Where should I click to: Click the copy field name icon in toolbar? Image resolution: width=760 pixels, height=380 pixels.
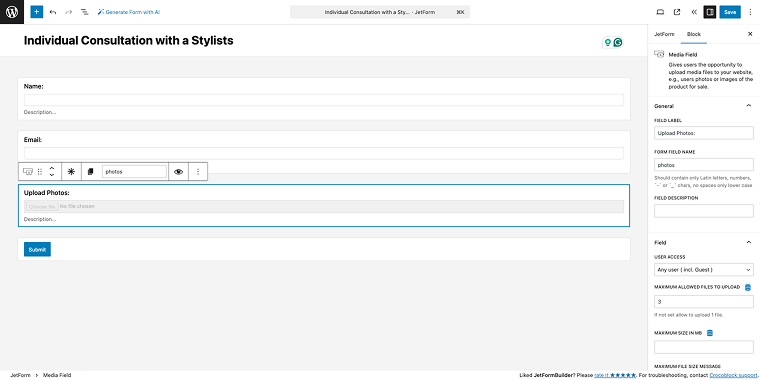[x=90, y=172]
